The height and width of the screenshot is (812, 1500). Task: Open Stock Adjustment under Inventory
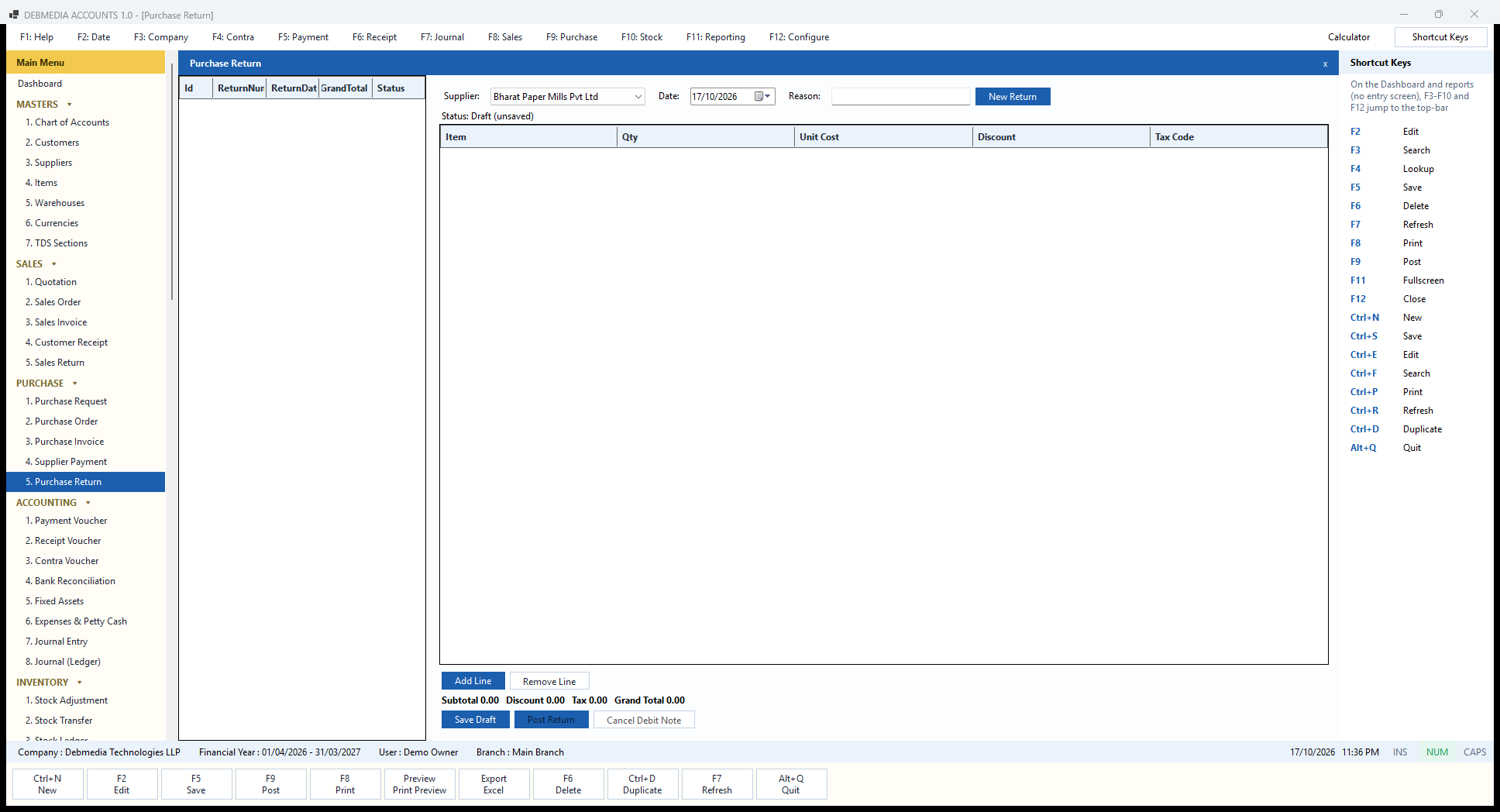pyautogui.click(x=85, y=700)
